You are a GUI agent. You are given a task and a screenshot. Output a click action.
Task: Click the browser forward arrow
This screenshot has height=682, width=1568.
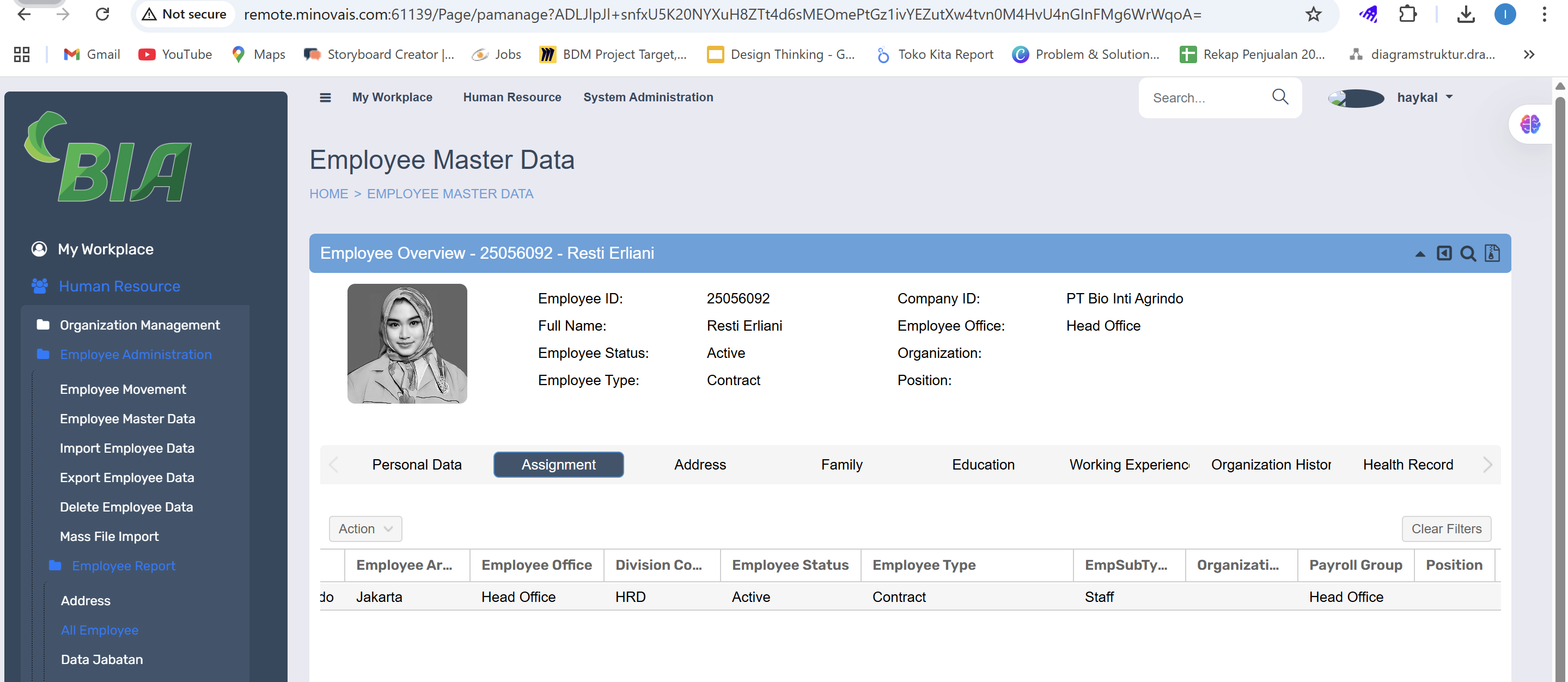(63, 14)
